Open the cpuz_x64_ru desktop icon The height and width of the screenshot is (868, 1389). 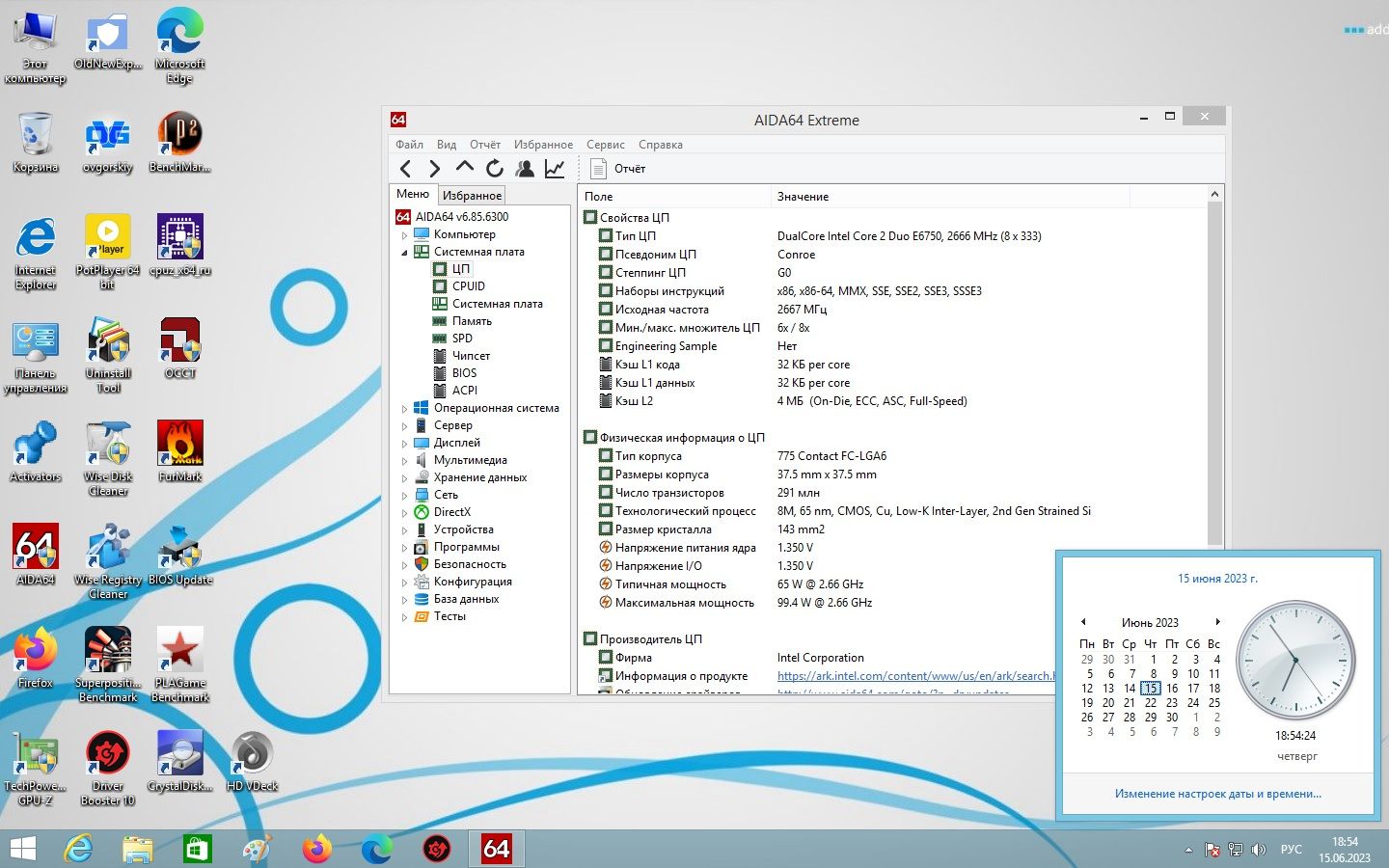[x=180, y=244]
